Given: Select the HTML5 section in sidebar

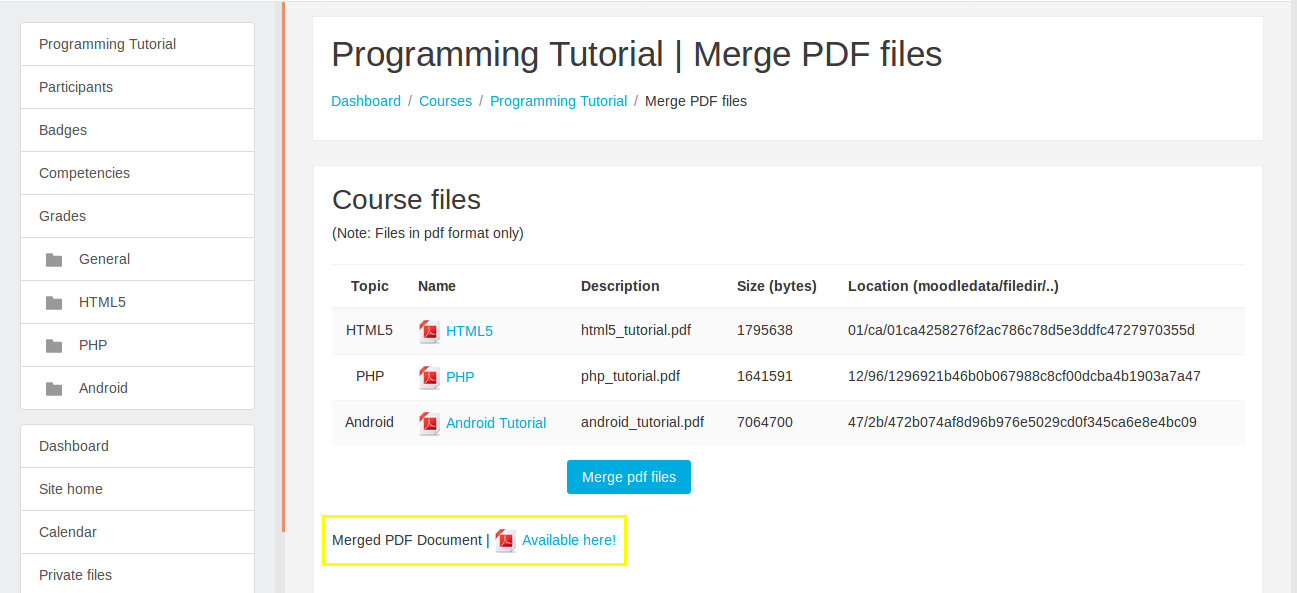Looking at the screenshot, I should (137, 302).
